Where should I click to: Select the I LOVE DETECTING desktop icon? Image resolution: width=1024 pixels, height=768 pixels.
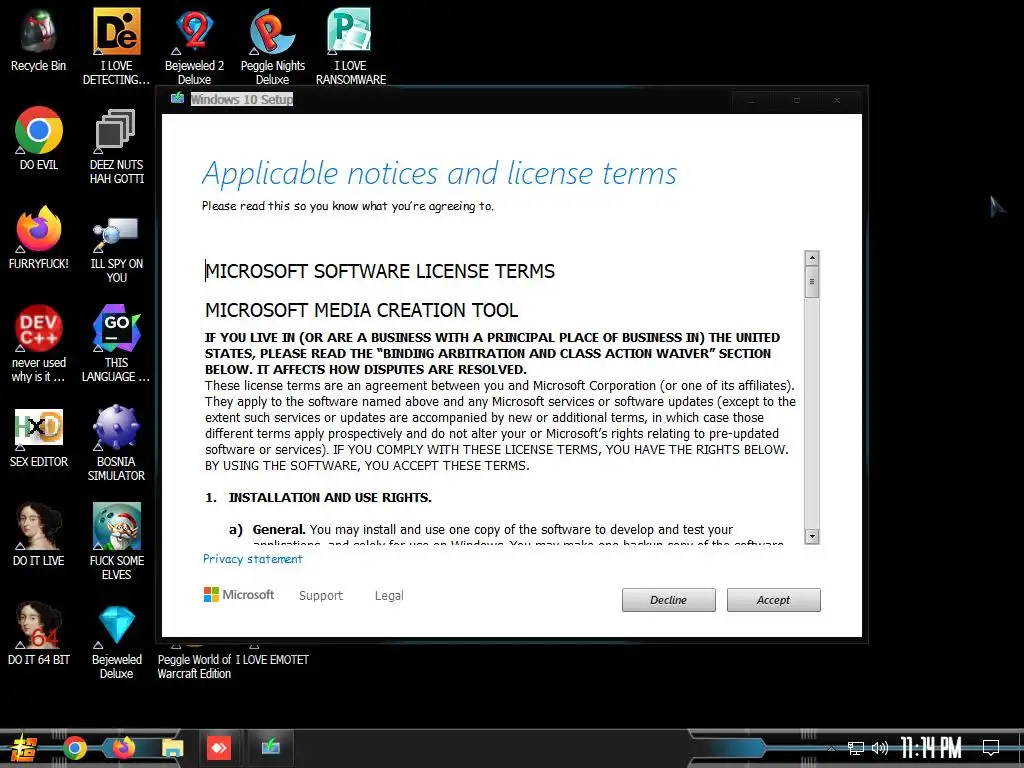coord(116,46)
